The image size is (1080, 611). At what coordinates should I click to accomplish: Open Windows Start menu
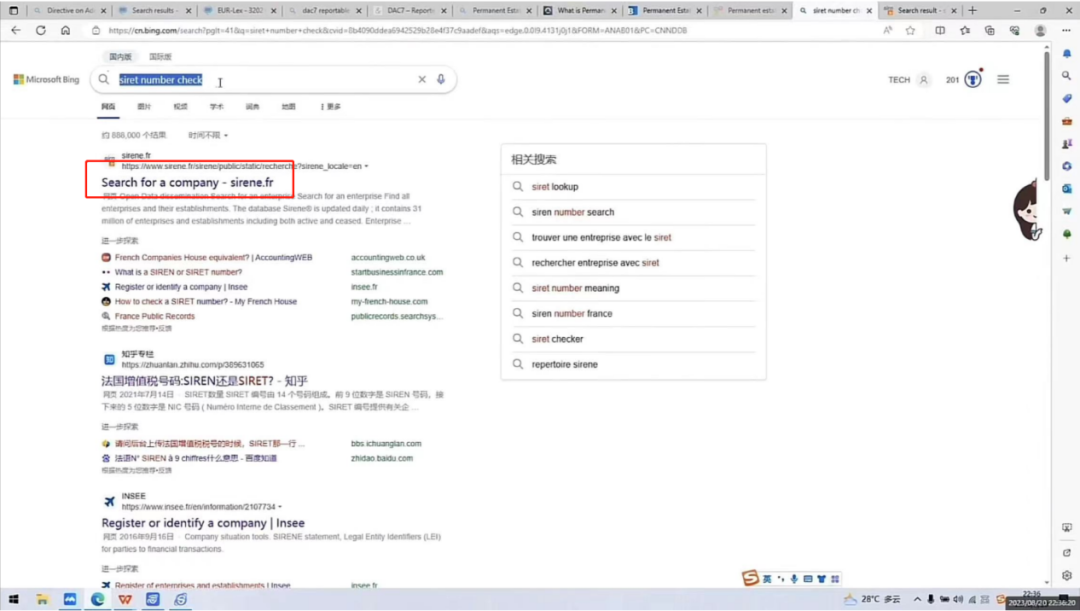[x=14, y=599]
